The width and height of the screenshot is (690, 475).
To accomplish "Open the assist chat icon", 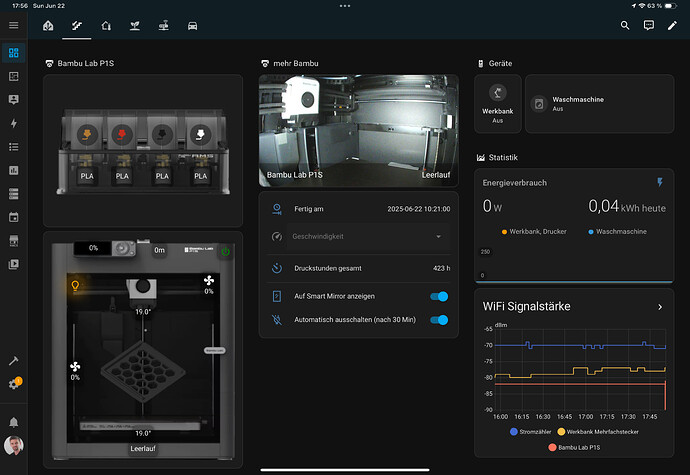I will pyautogui.click(x=649, y=26).
